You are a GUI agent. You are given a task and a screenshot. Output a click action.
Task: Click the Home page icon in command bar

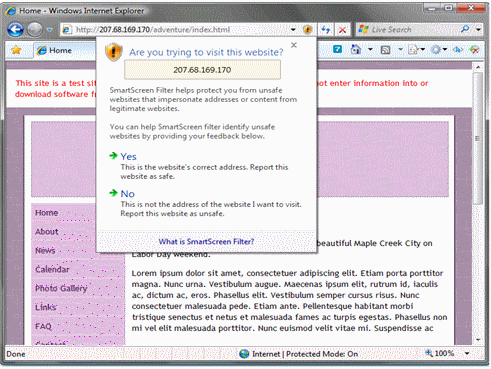[356, 50]
